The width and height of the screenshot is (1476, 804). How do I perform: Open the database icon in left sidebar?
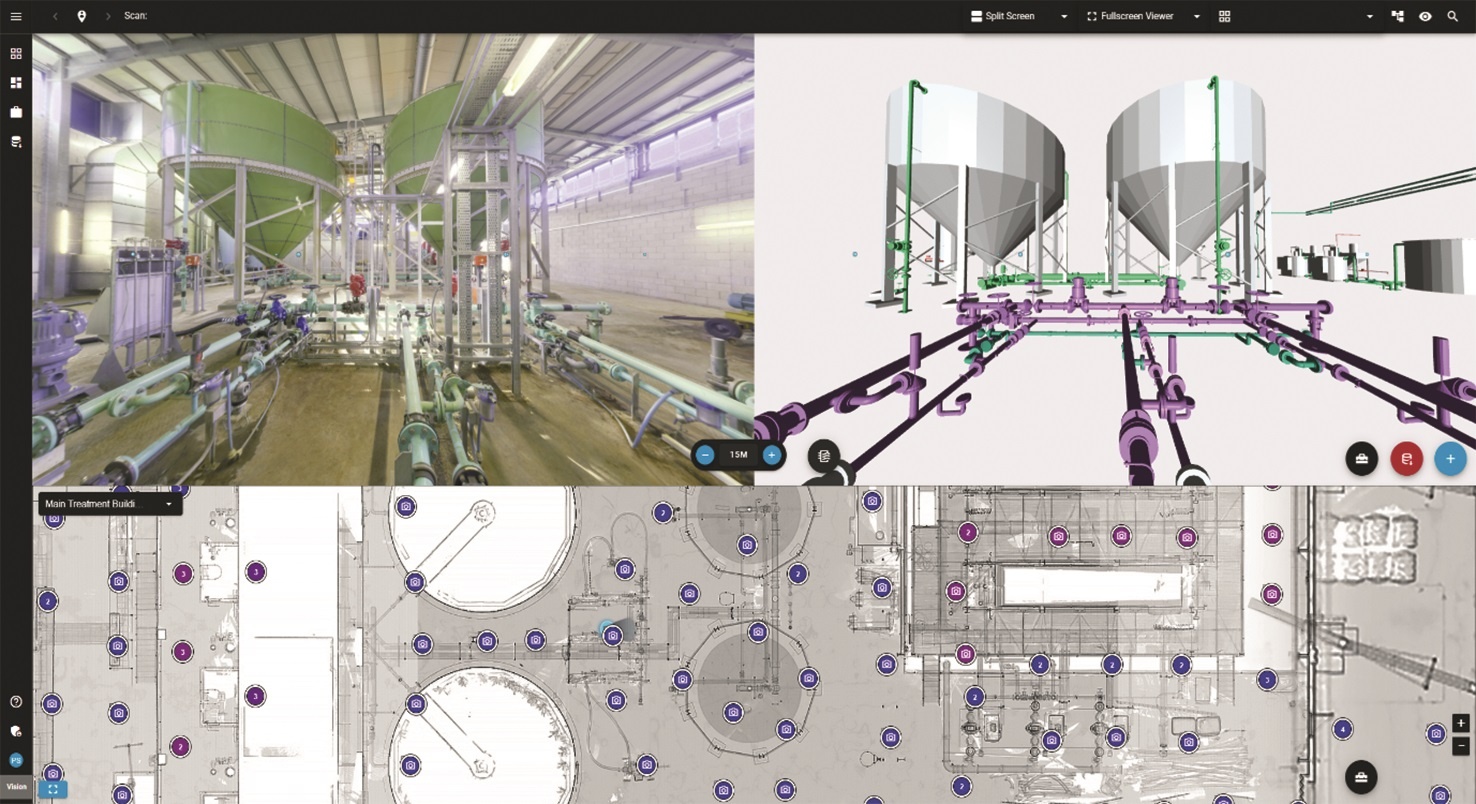[x=16, y=142]
